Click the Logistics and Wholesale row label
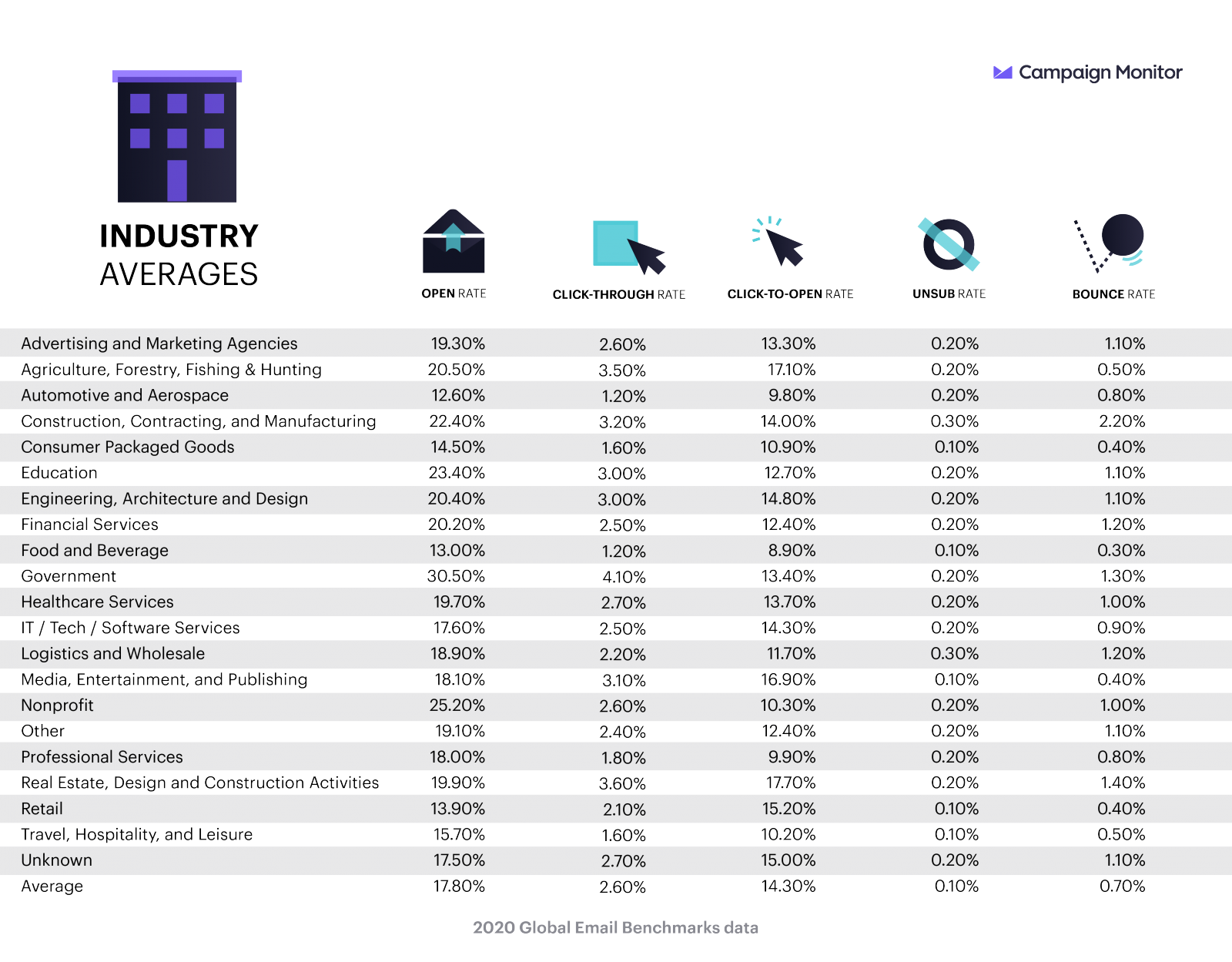Image resolution: width=1232 pixels, height=962 pixels. [x=113, y=653]
